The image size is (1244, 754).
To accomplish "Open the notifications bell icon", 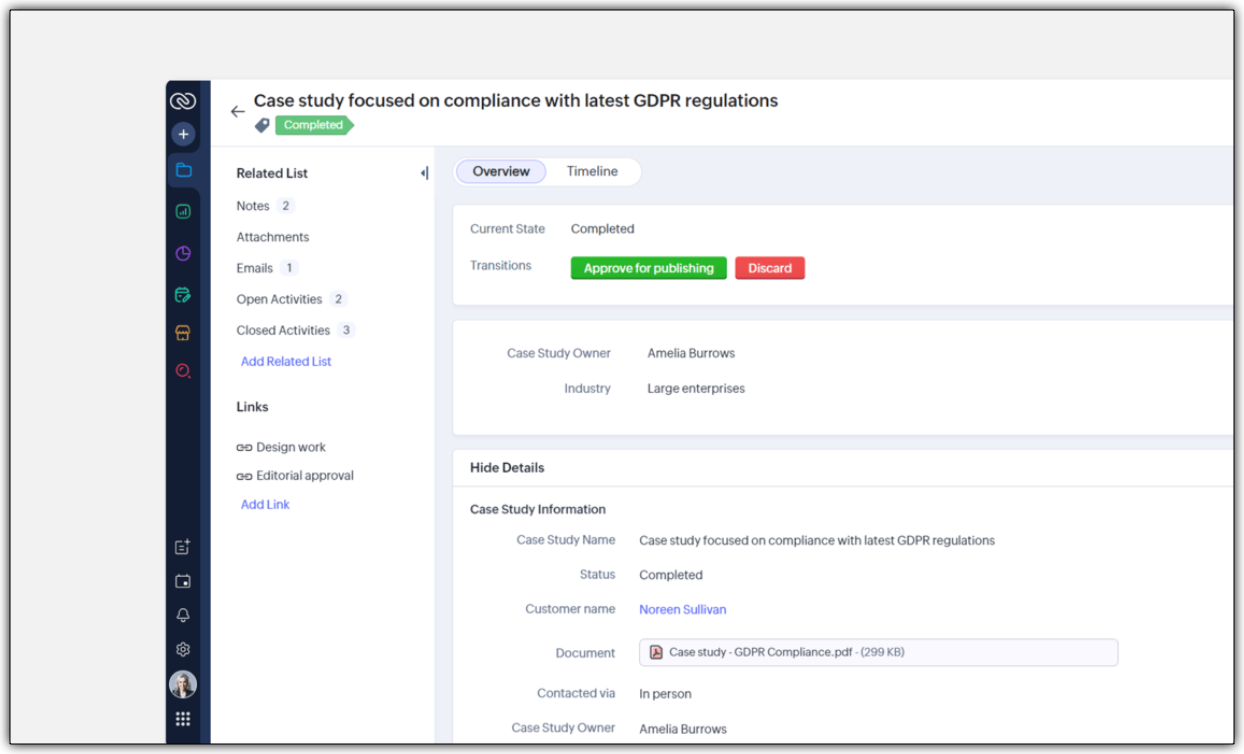I will pos(183,615).
